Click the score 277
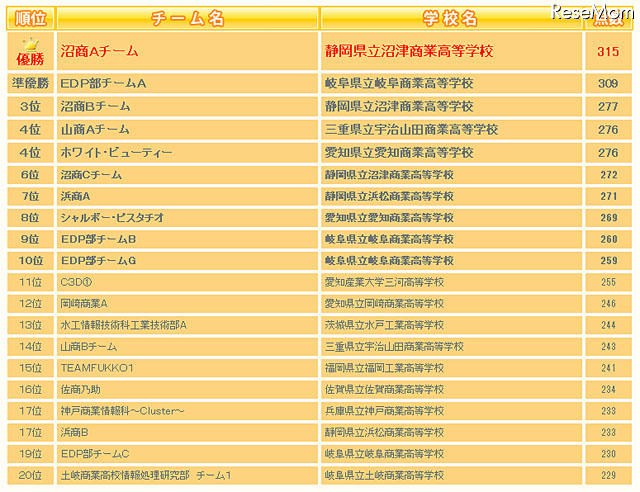 point(608,107)
